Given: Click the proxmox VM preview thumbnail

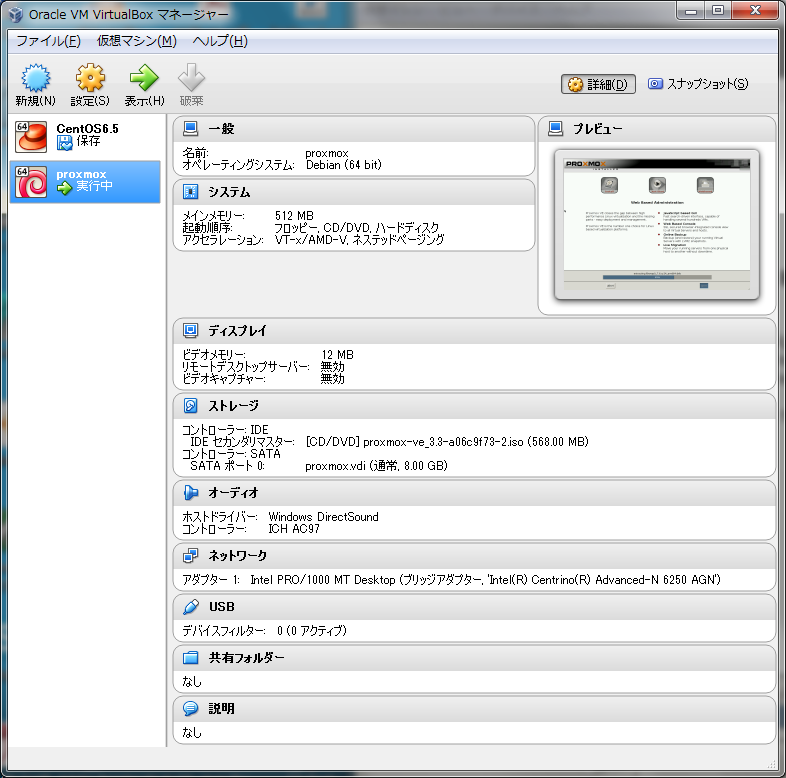Looking at the screenshot, I should click(x=657, y=225).
